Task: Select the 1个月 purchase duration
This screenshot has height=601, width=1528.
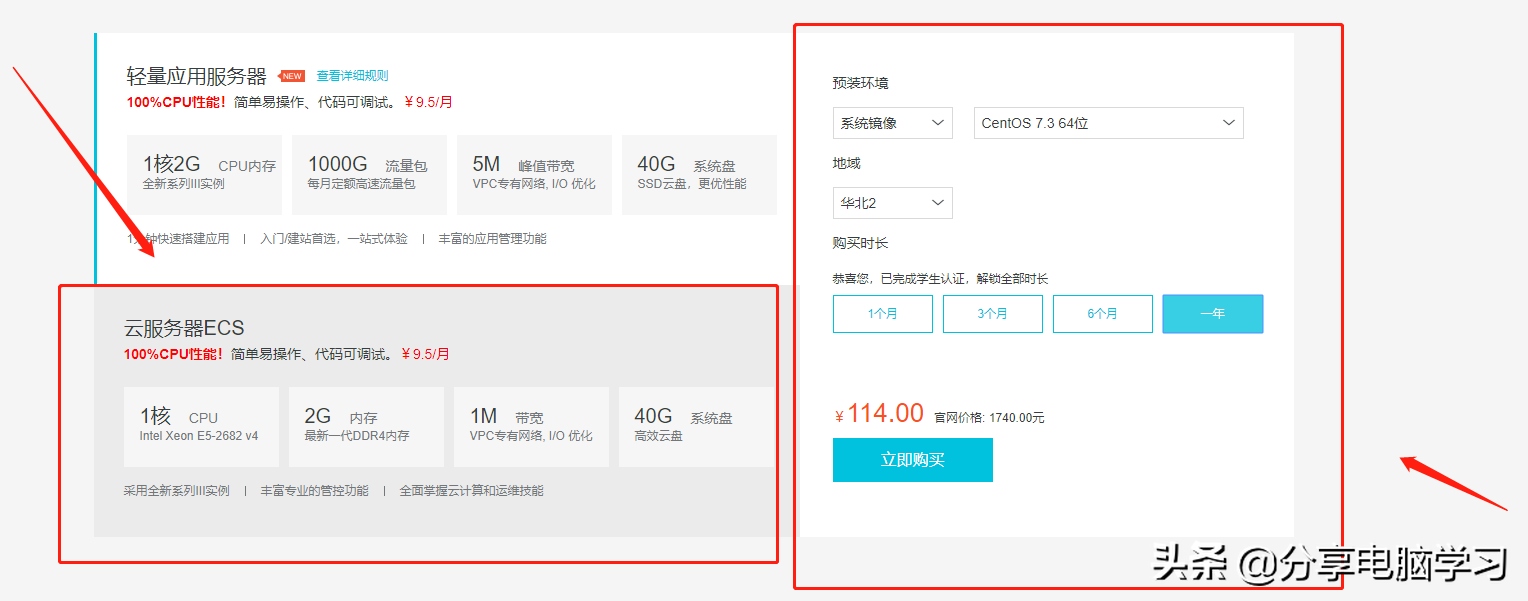Action: click(882, 313)
